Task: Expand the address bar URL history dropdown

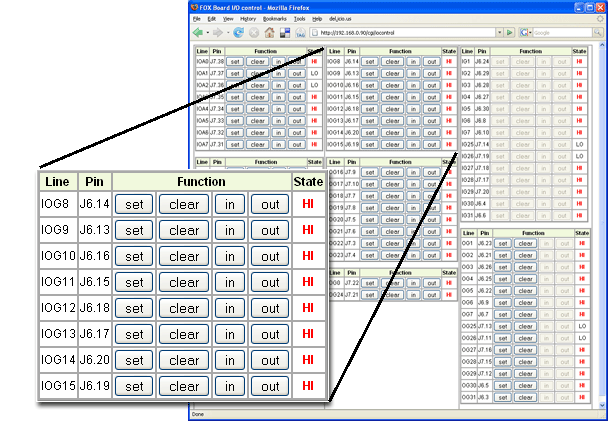Action: (x=500, y=33)
